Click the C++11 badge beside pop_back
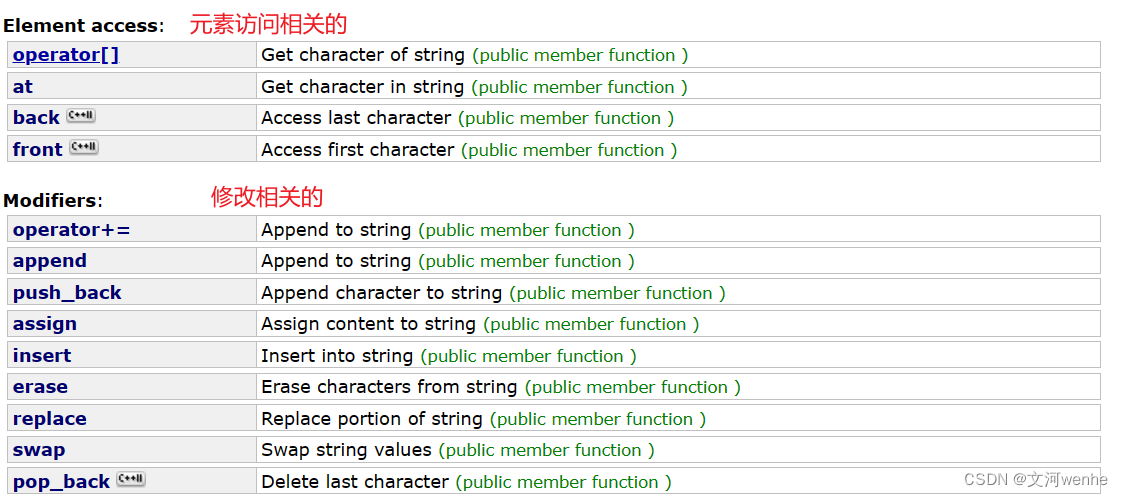 coord(131,480)
